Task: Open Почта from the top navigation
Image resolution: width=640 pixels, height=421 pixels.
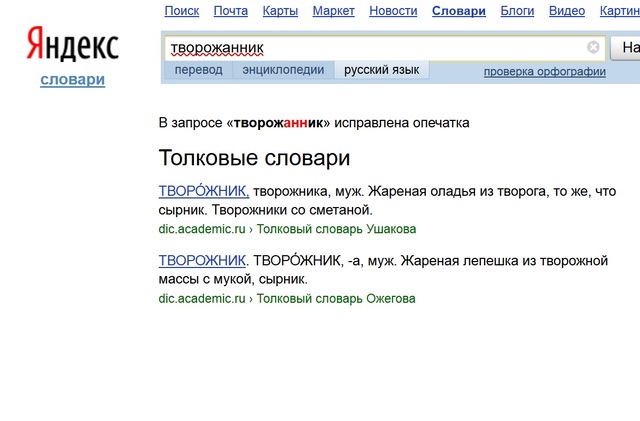Action: tap(231, 11)
